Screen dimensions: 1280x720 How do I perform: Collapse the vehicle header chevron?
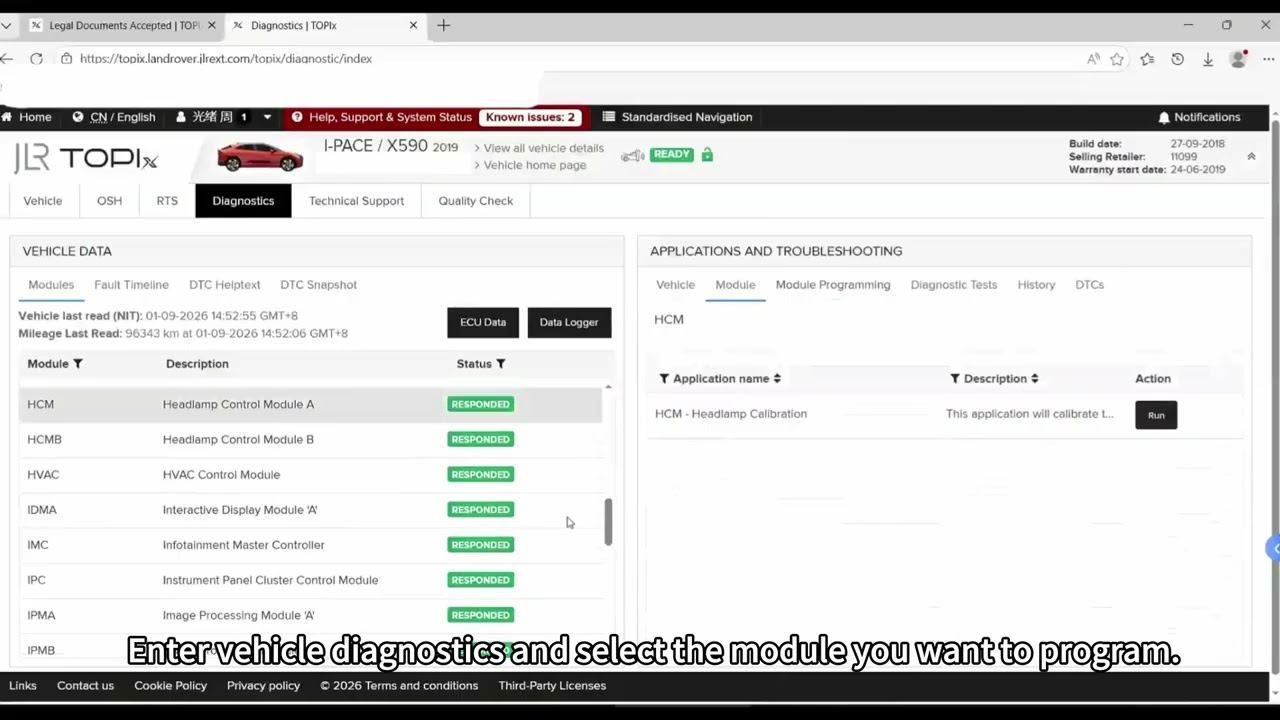[x=1251, y=157]
